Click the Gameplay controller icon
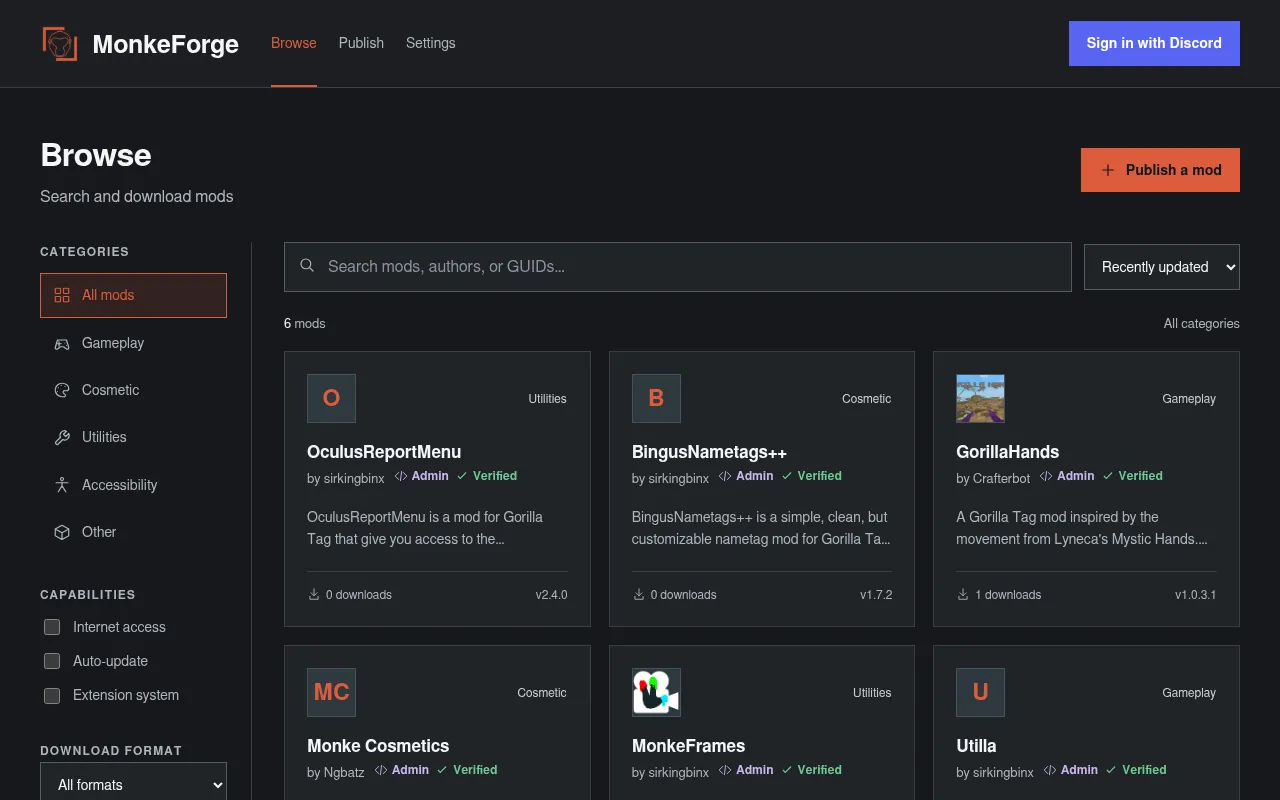This screenshot has width=1280, height=800. click(x=62, y=343)
